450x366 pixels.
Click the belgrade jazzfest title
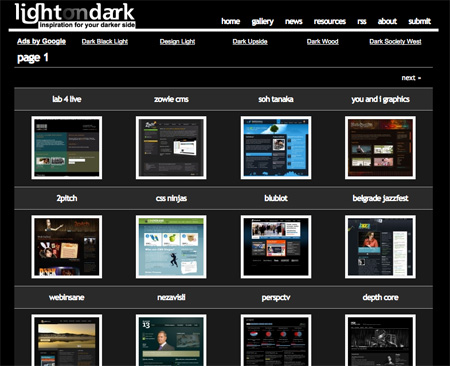tap(380, 198)
